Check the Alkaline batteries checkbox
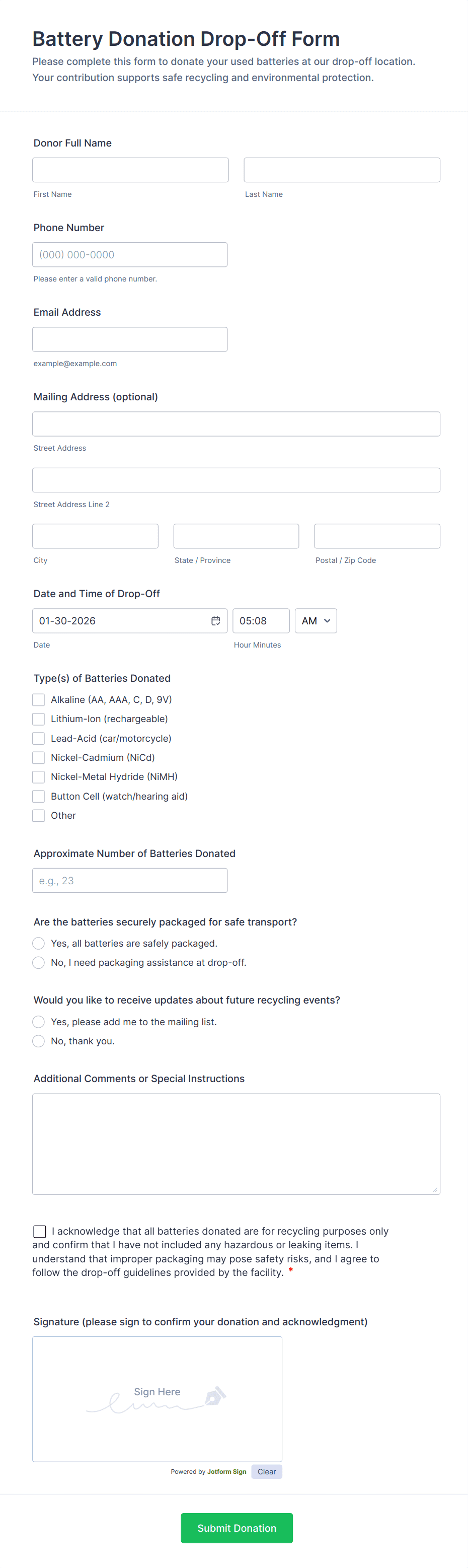The image size is (468, 1568). [x=39, y=700]
